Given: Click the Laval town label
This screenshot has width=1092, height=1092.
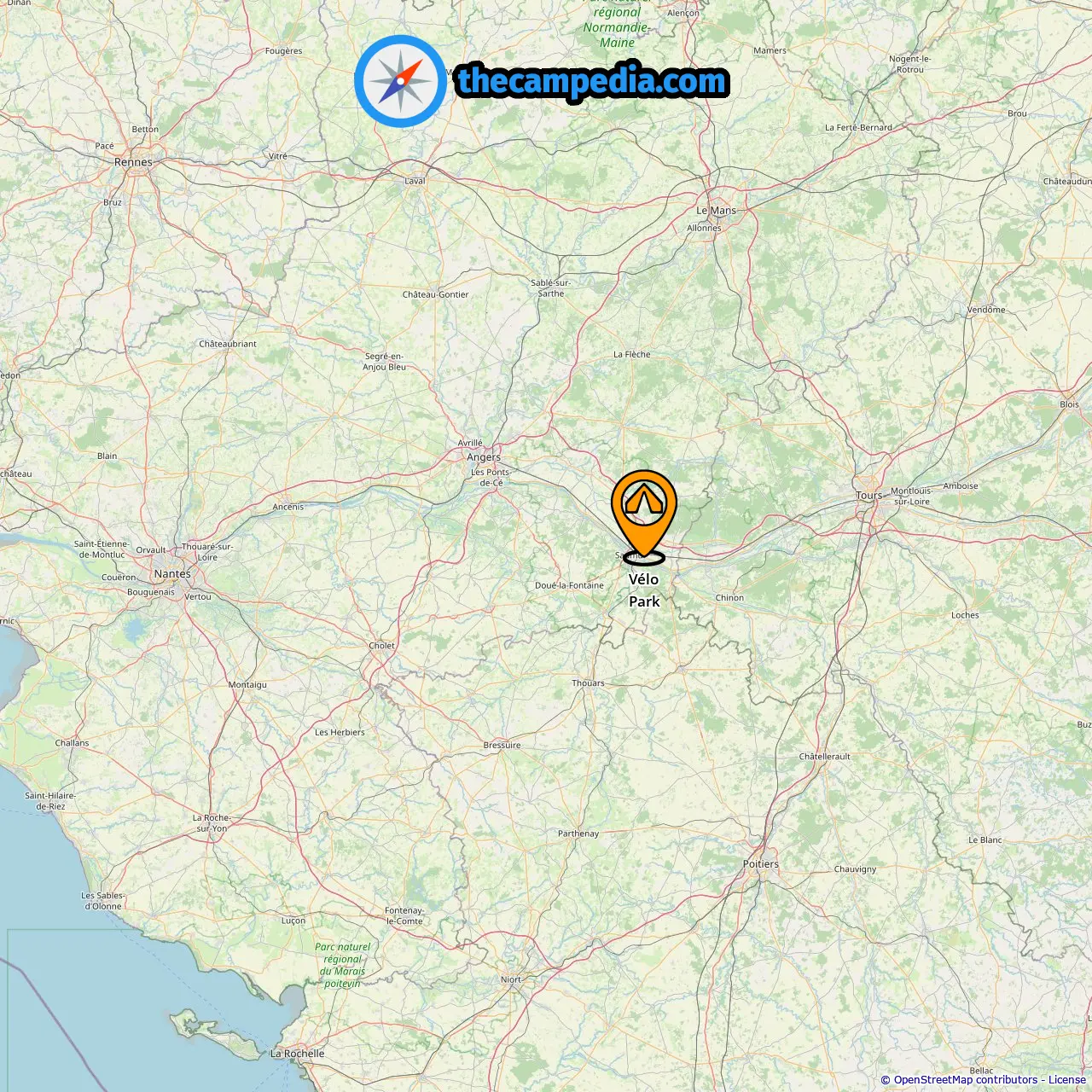Looking at the screenshot, I should [x=415, y=181].
